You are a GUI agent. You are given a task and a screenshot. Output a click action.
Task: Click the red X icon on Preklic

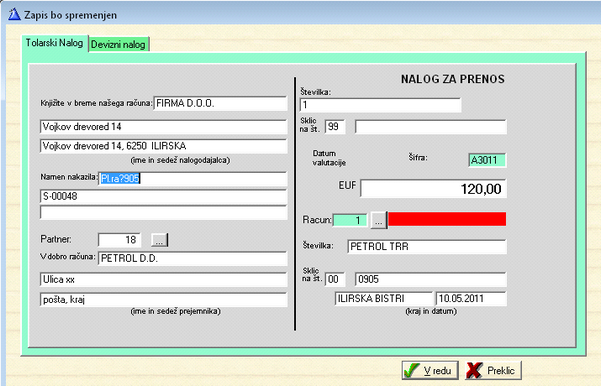point(475,370)
